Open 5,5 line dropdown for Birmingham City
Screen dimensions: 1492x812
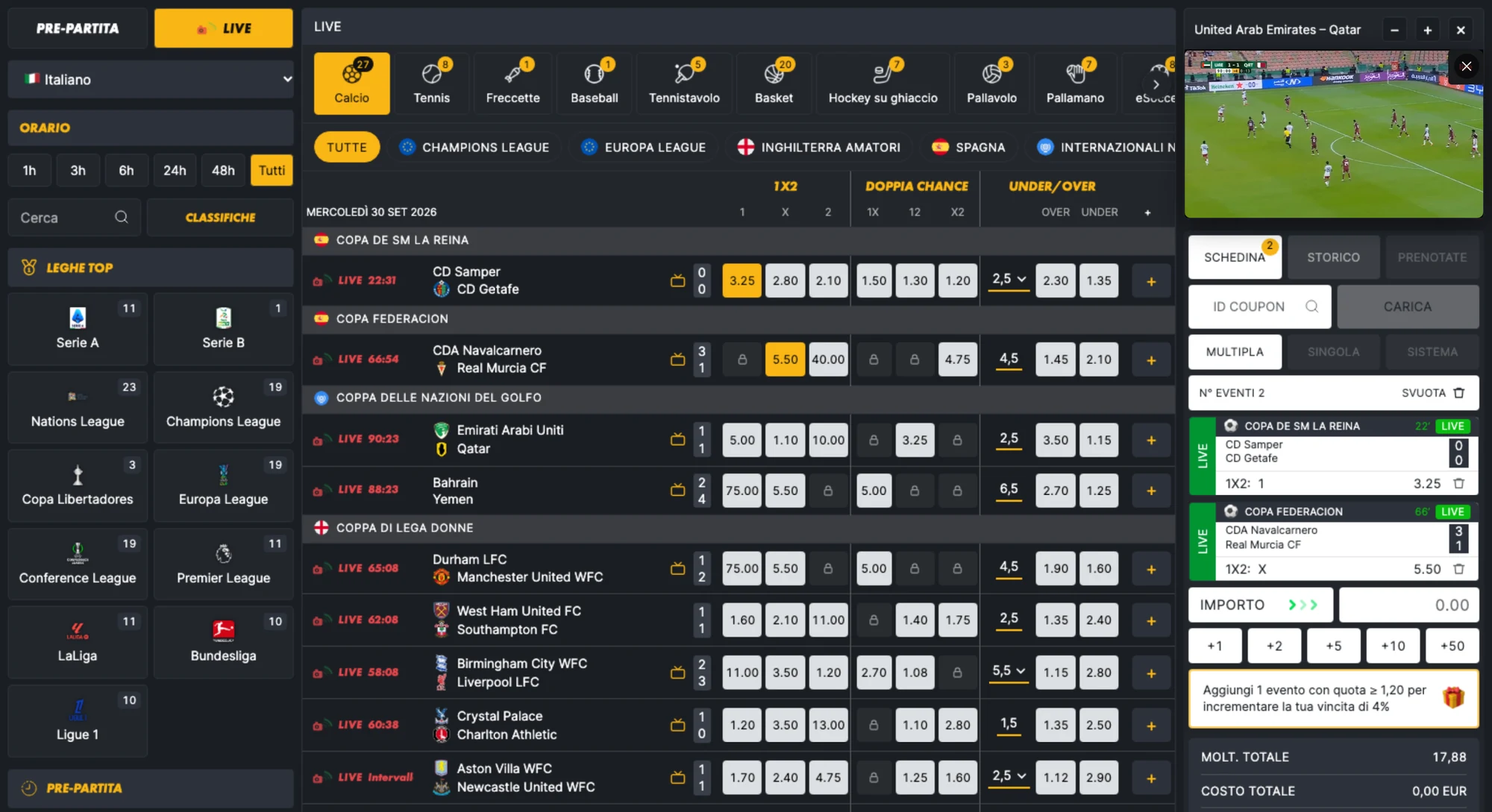point(1009,671)
